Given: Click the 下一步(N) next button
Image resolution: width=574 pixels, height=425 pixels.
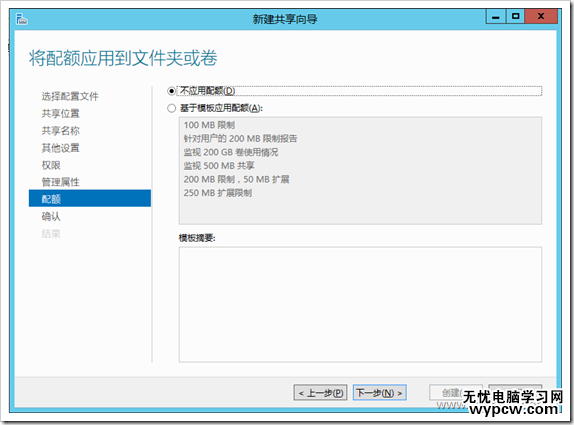Looking at the screenshot, I should (x=380, y=393).
